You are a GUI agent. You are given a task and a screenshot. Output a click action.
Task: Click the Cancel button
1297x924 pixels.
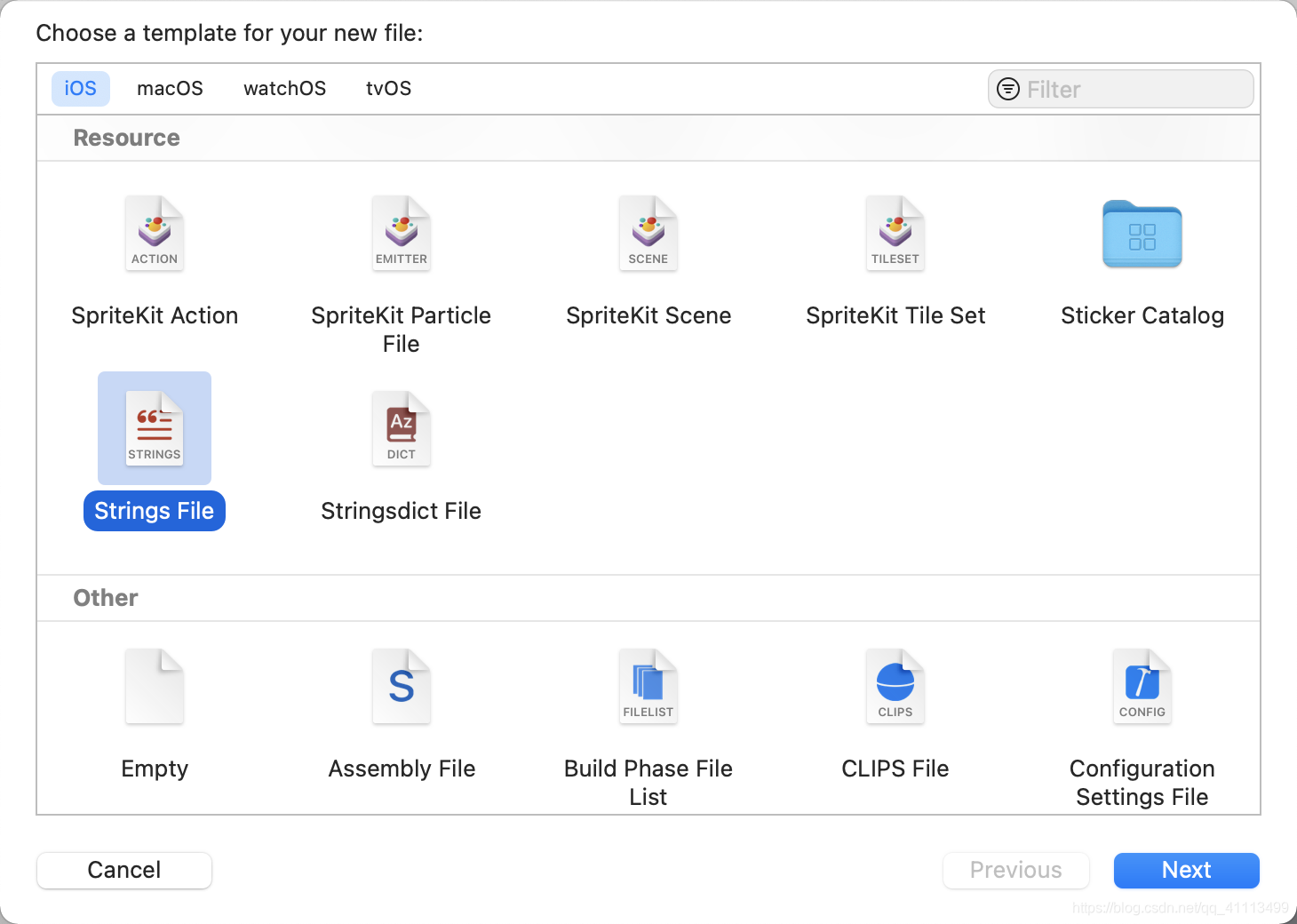pyautogui.click(x=124, y=870)
